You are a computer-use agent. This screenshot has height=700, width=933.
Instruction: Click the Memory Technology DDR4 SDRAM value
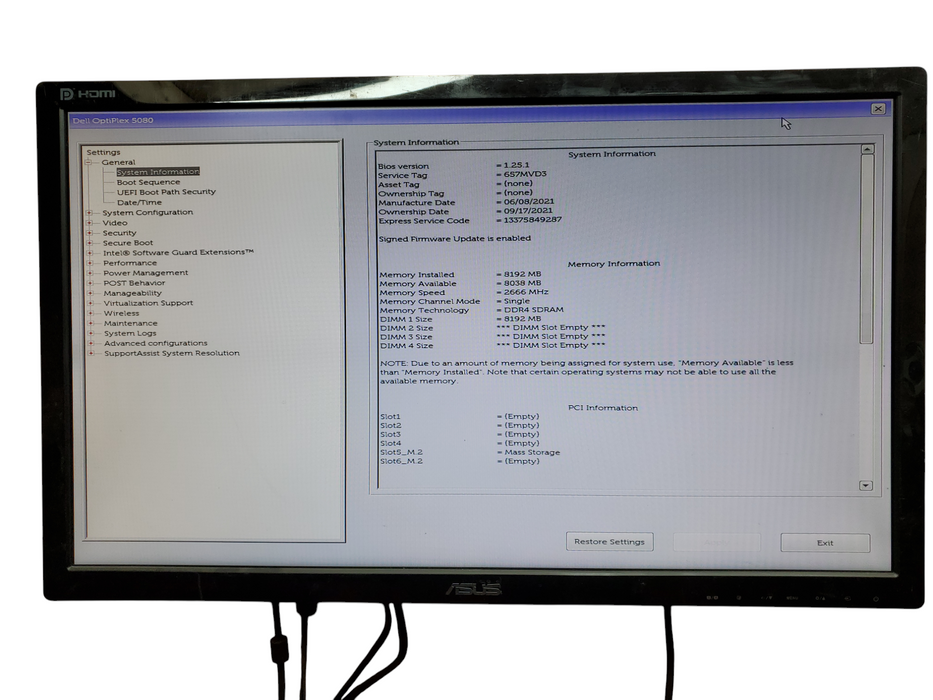[534, 310]
